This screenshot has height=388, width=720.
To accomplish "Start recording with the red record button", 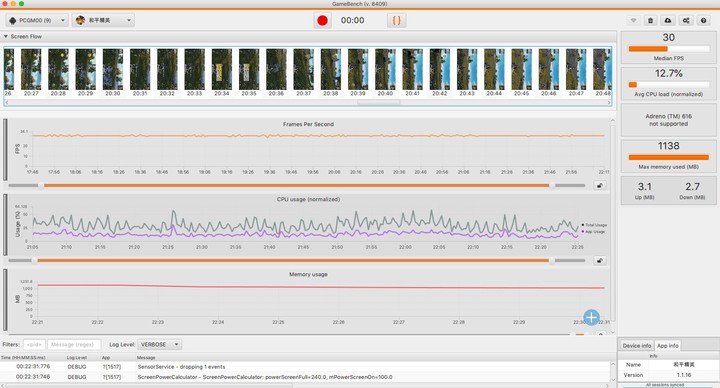I will pyautogui.click(x=322, y=21).
